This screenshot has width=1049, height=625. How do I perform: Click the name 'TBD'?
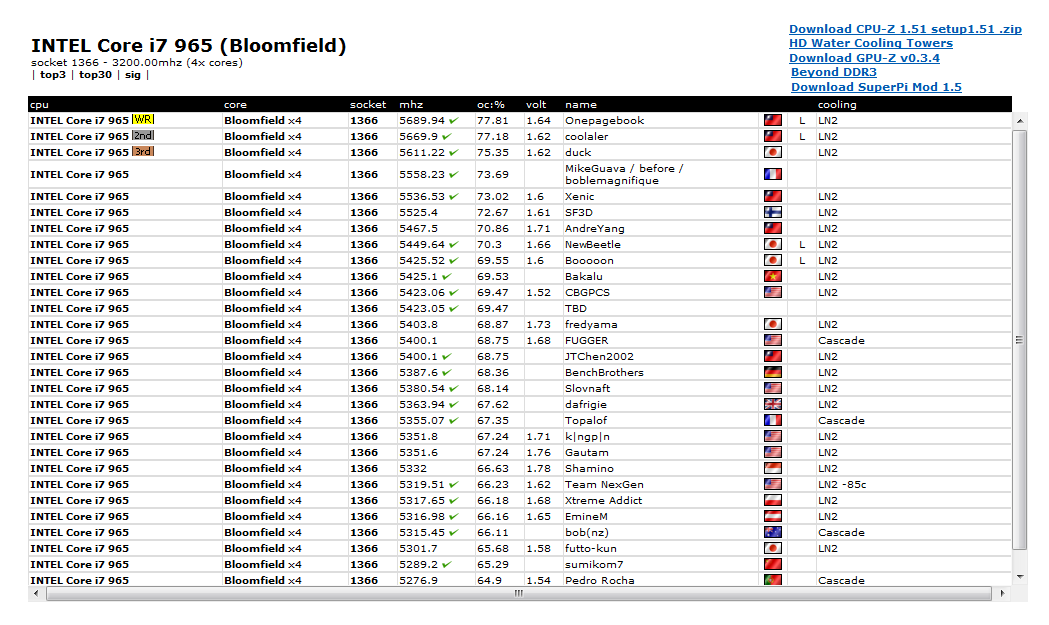coord(575,308)
